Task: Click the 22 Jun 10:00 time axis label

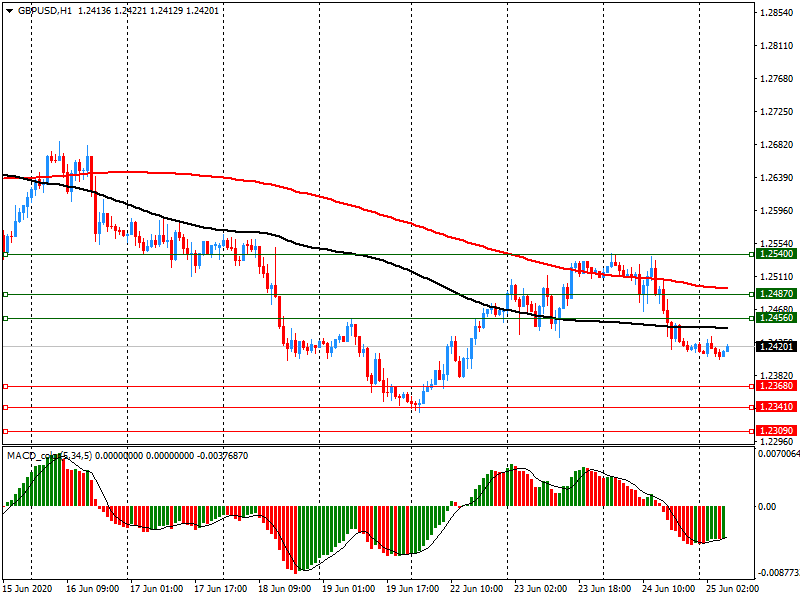Action: tap(477, 589)
